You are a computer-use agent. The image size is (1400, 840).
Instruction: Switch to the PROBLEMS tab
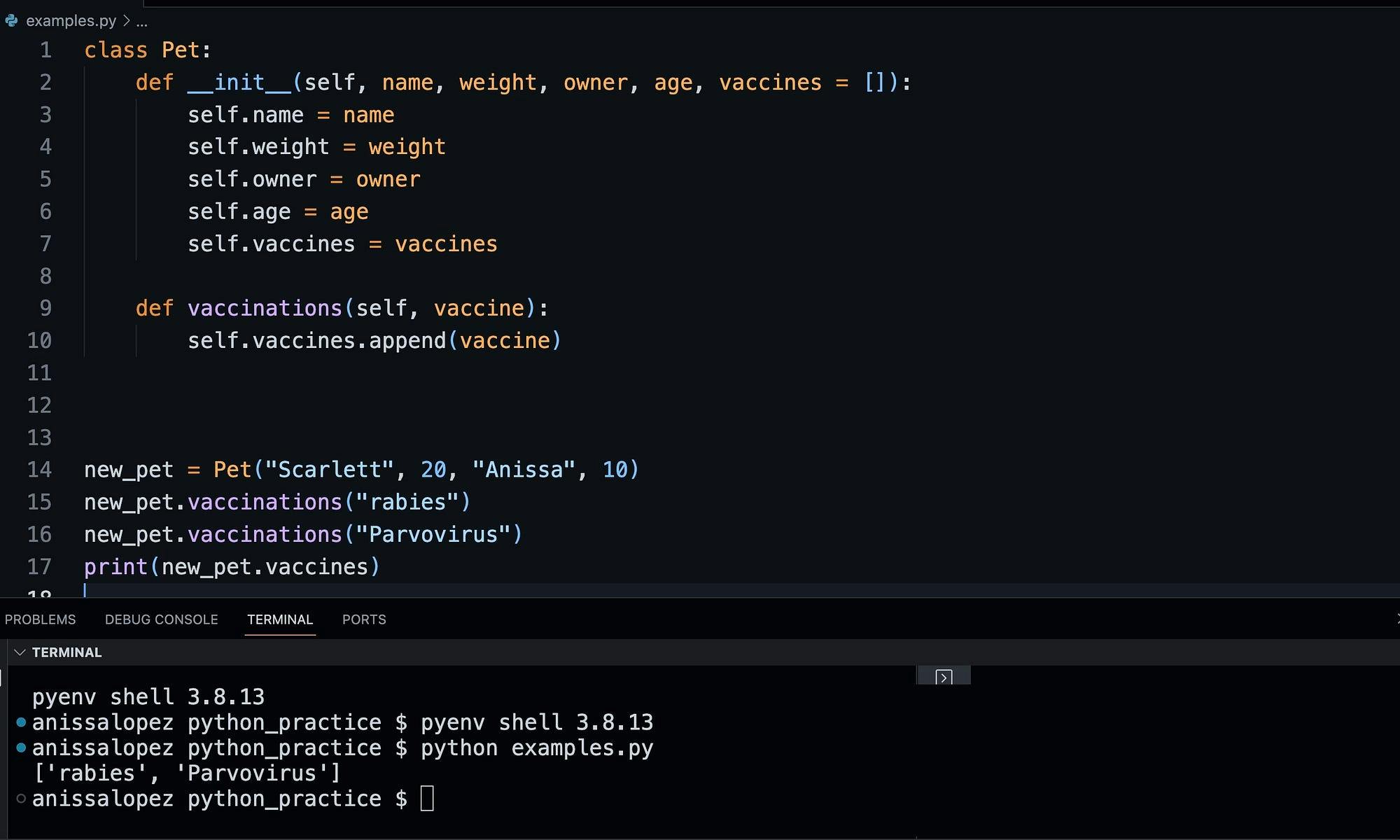40,619
